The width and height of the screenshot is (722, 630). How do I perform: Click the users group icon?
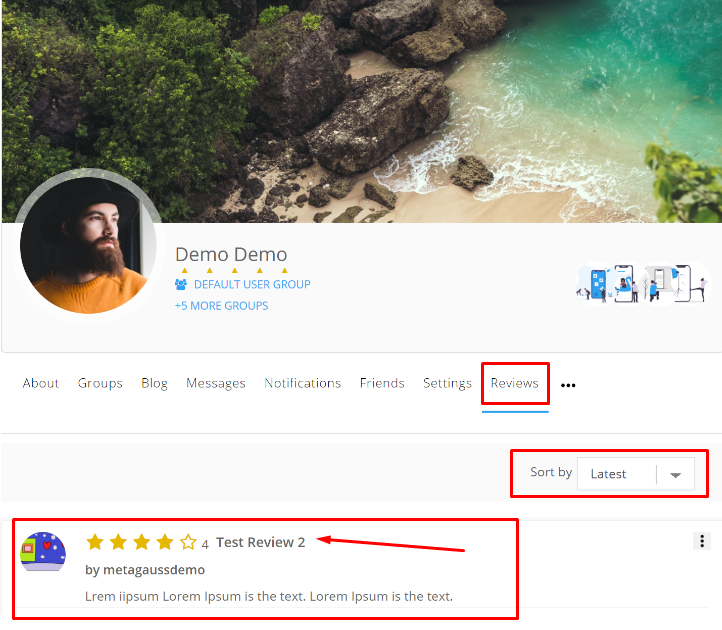(x=181, y=285)
